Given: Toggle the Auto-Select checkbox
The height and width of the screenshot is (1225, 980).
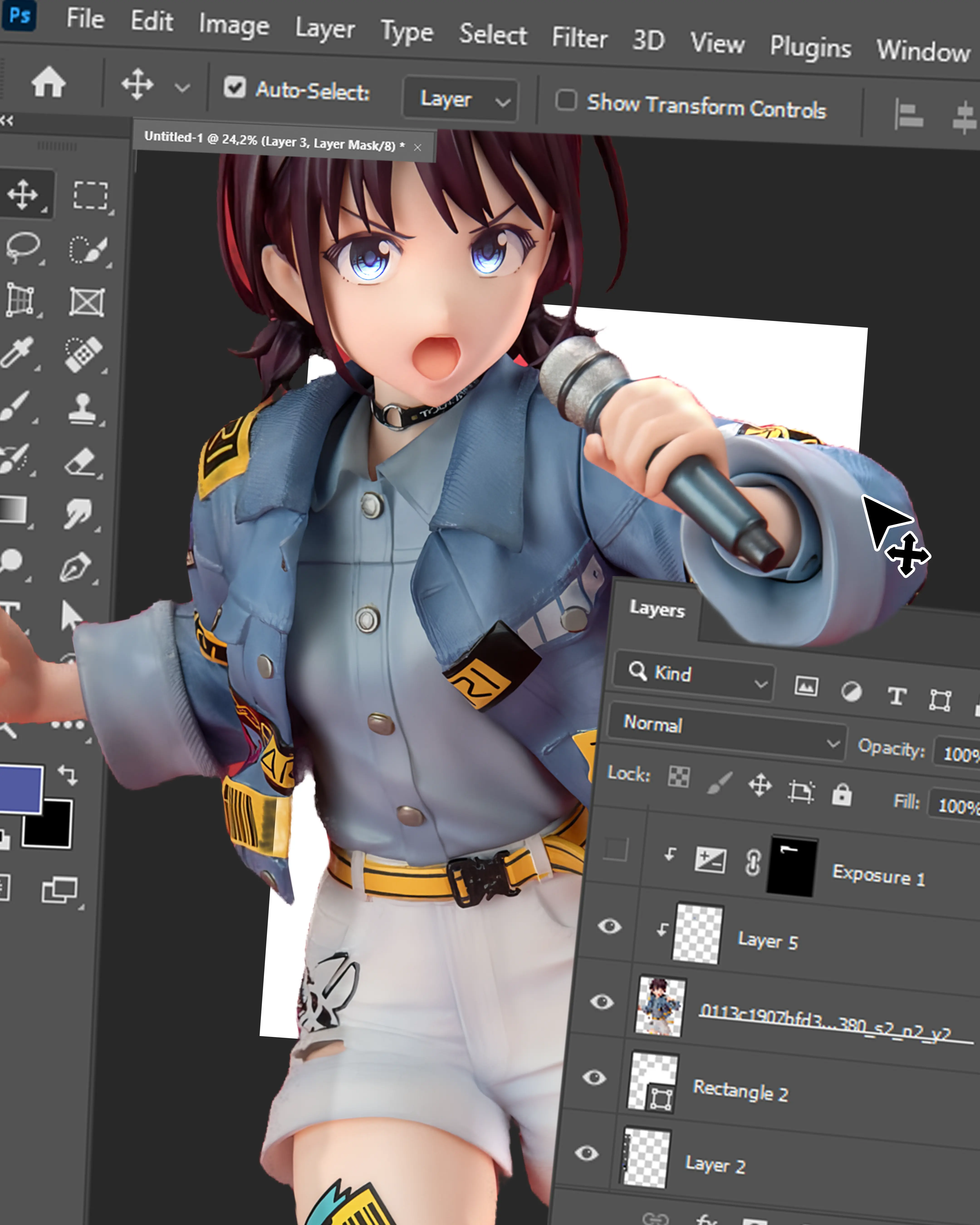Looking at the screenshot, I should [234, 88].
